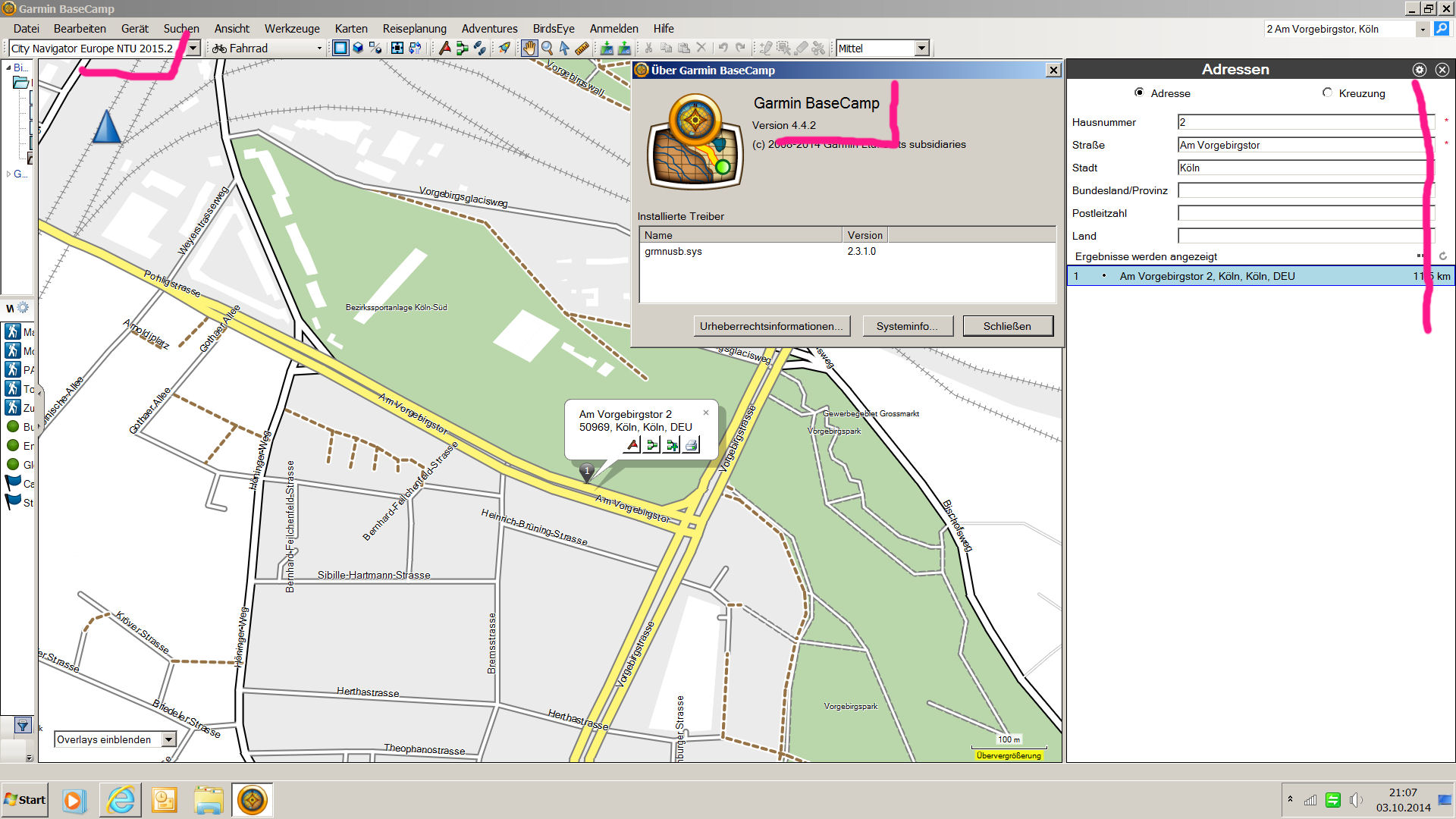Select result Am Vorgebirgstor 2, Köln
Screen dimensions: 1456x819
1260,276
